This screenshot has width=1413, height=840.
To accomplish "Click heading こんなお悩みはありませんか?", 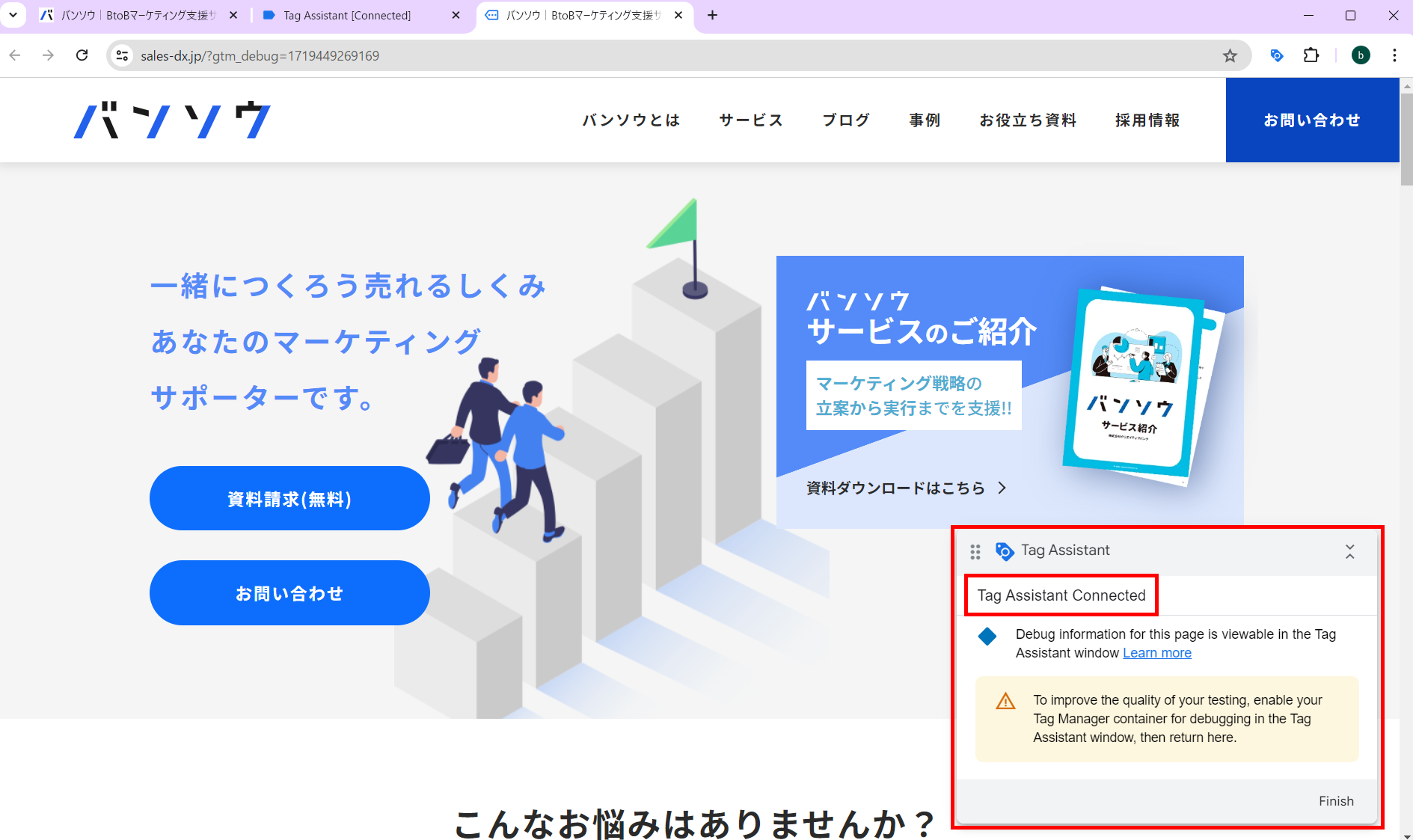I will click(x=696, y=824).
